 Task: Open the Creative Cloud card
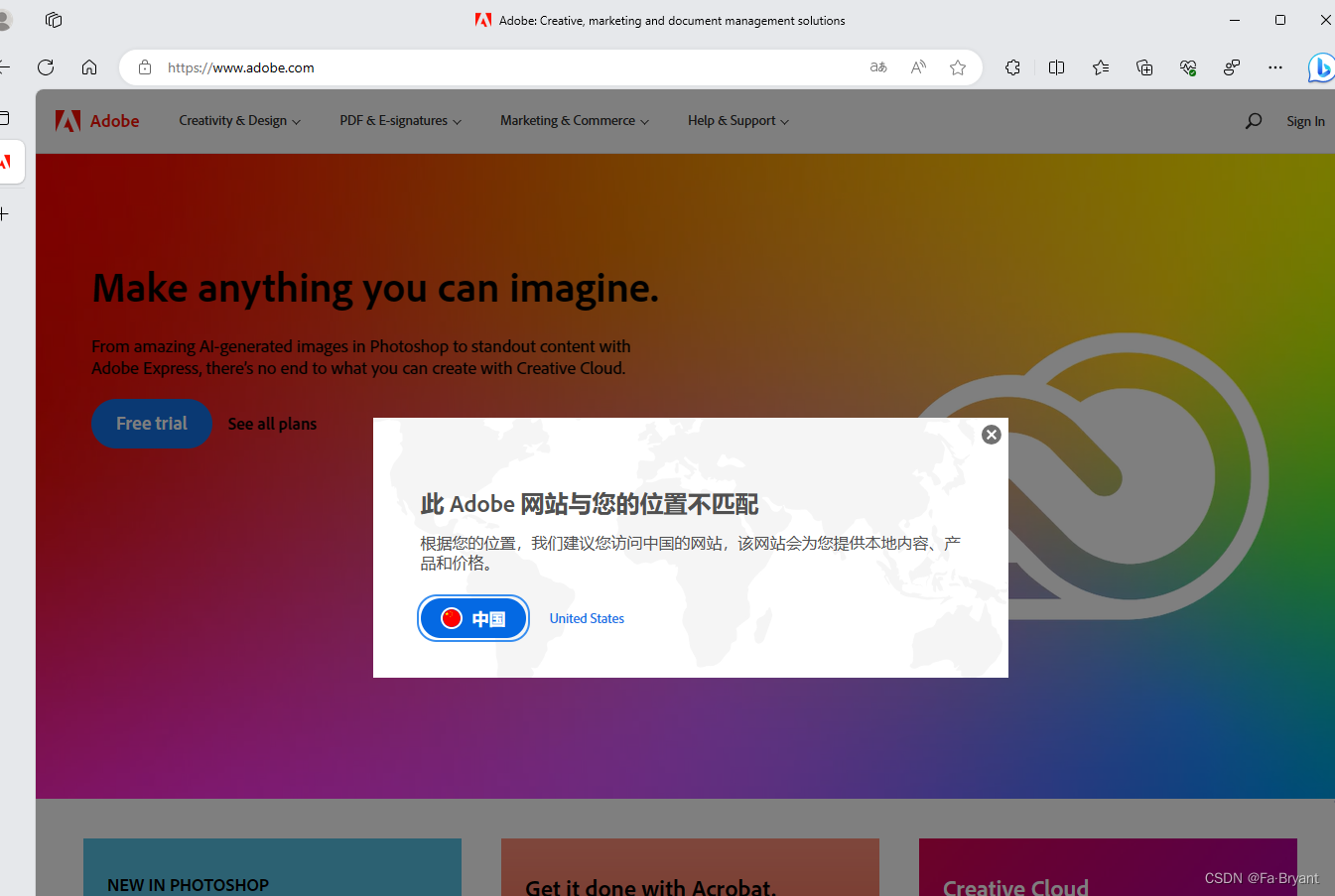click(x=1108, y=867)
